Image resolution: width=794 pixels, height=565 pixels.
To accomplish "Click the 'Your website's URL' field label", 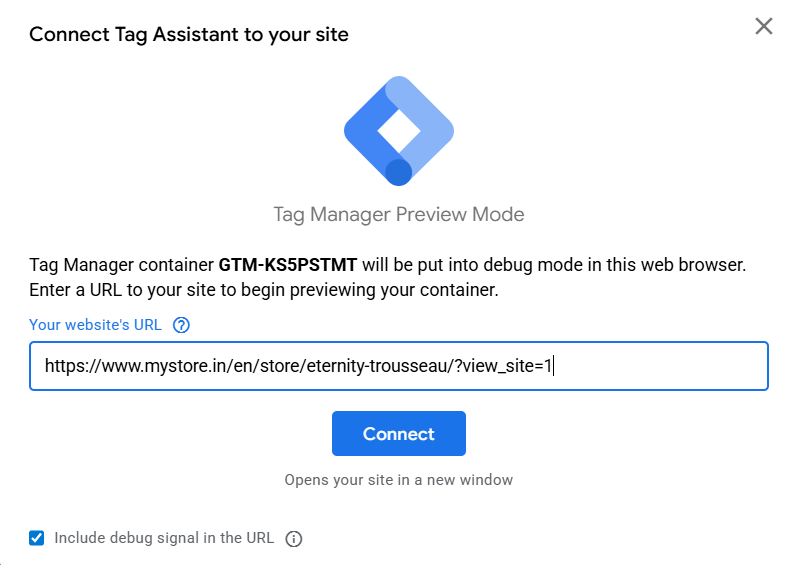I will 96,325.
